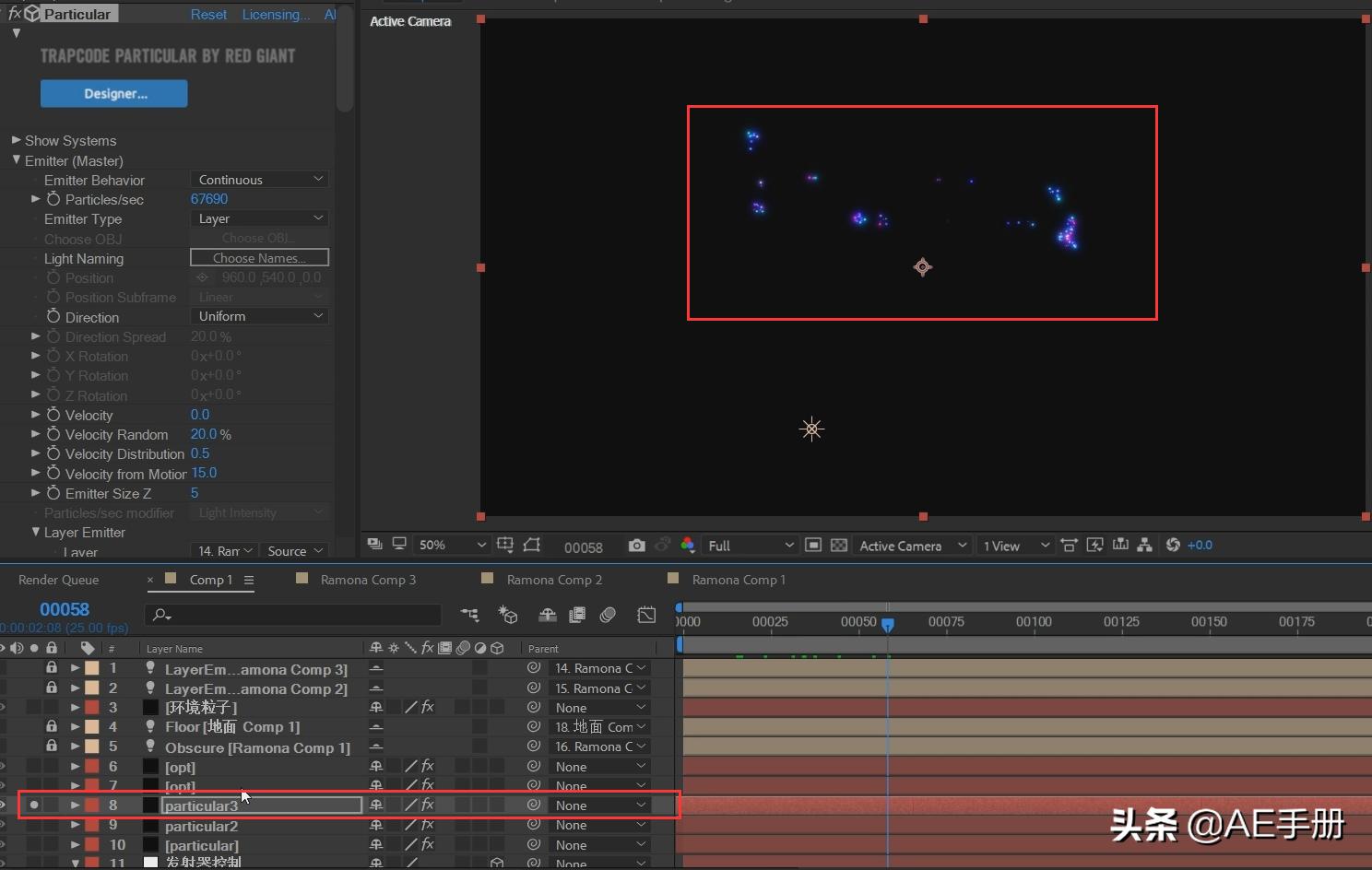Open the Emitter Type dropdown
The height and width of the screenshot is (870, 1372).
(x=259, y=218)
